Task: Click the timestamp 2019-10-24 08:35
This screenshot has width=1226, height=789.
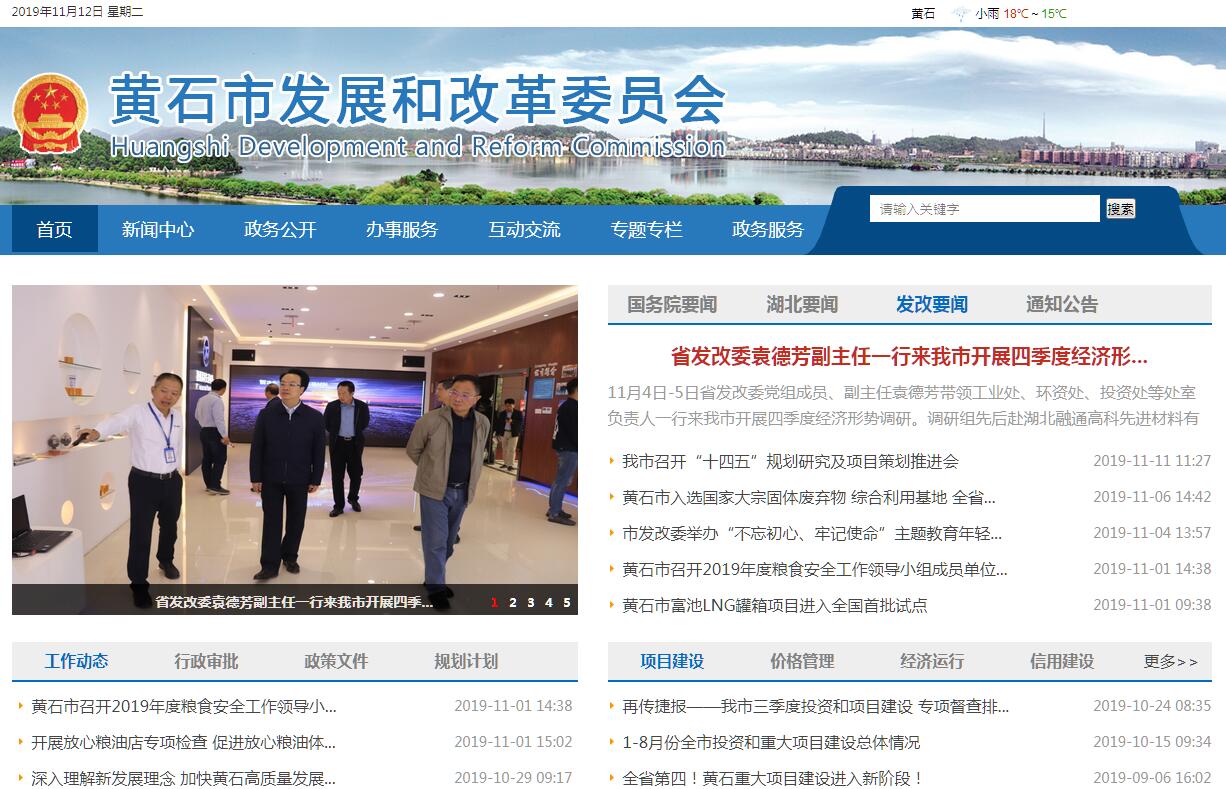Action: point(1152,706)
